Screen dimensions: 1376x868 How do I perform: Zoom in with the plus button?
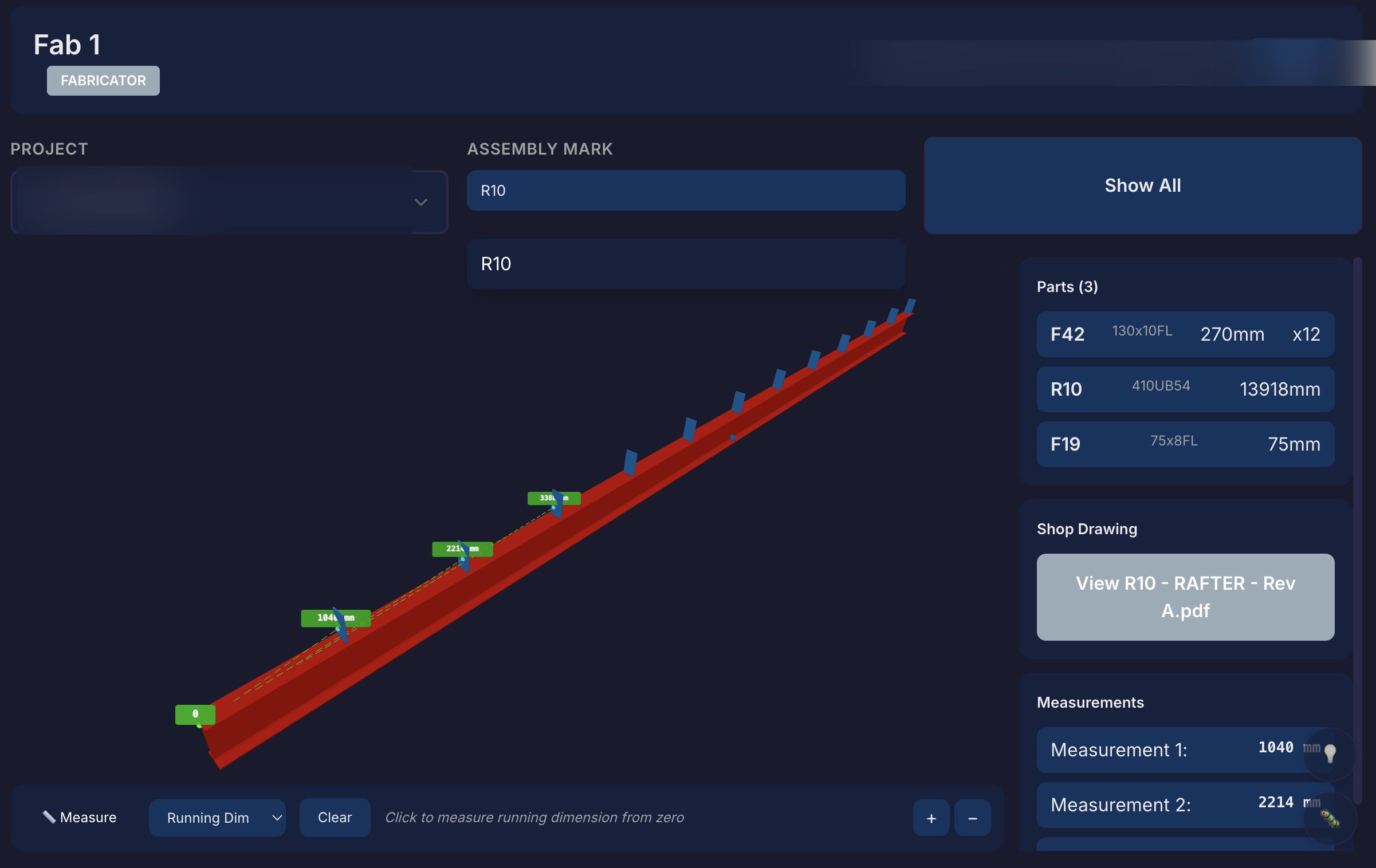coord(931,818)
